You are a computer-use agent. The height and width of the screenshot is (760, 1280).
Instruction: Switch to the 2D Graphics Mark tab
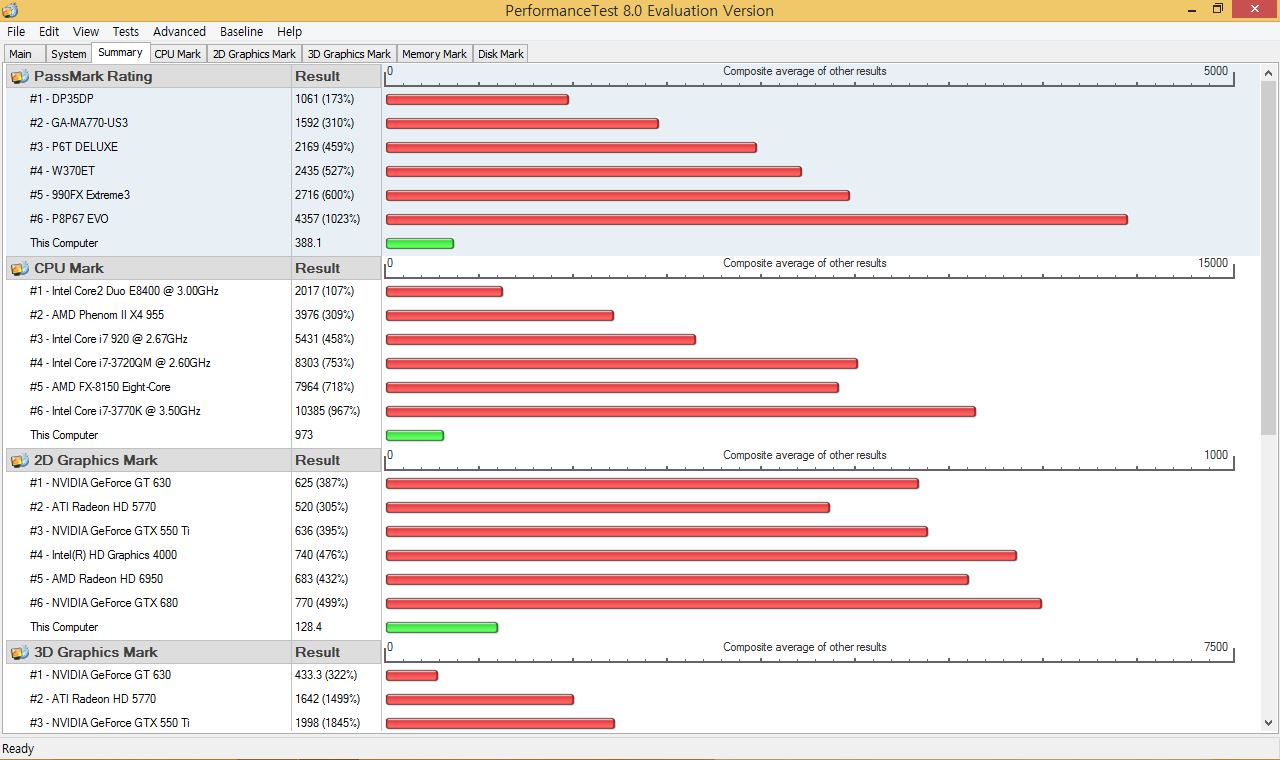(x=255, y=54)
